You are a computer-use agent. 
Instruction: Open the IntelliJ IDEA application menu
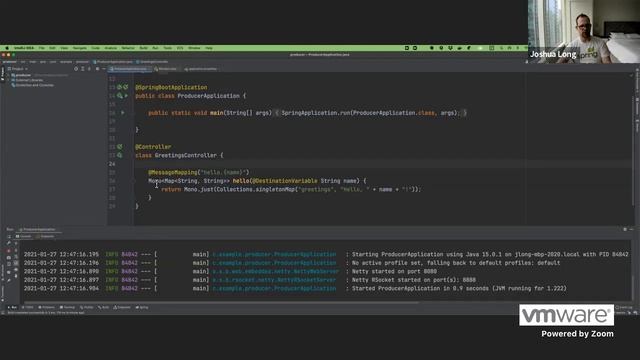pos(24,48)
